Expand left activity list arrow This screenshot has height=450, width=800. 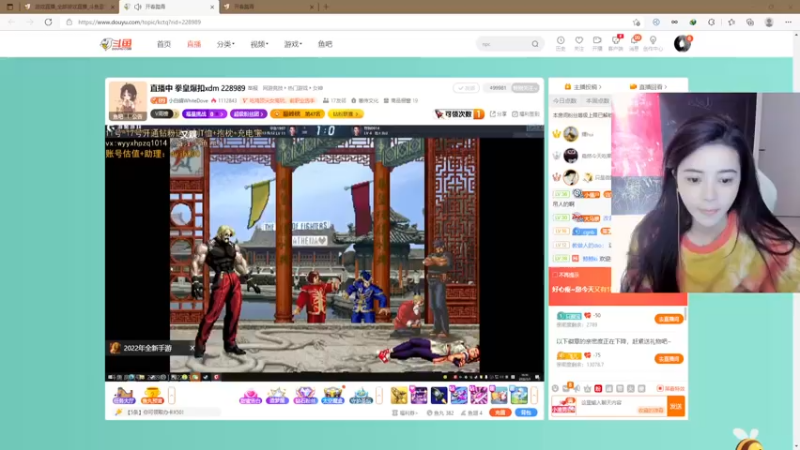point(171,395)
